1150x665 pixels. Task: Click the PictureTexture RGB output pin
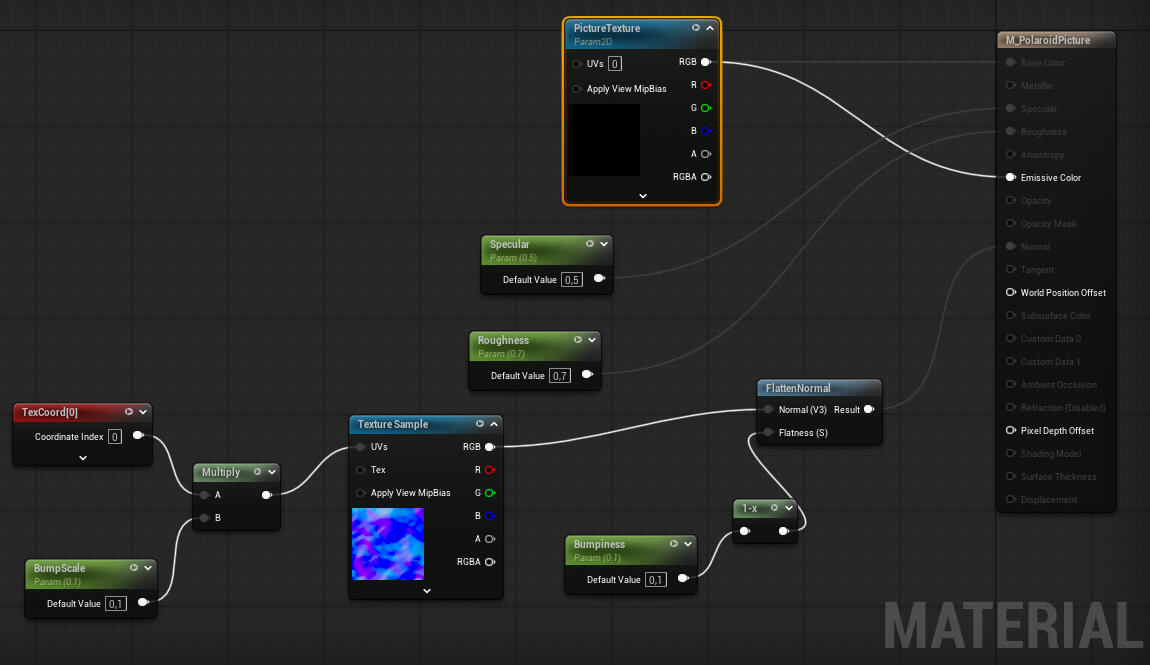point(706,62)
